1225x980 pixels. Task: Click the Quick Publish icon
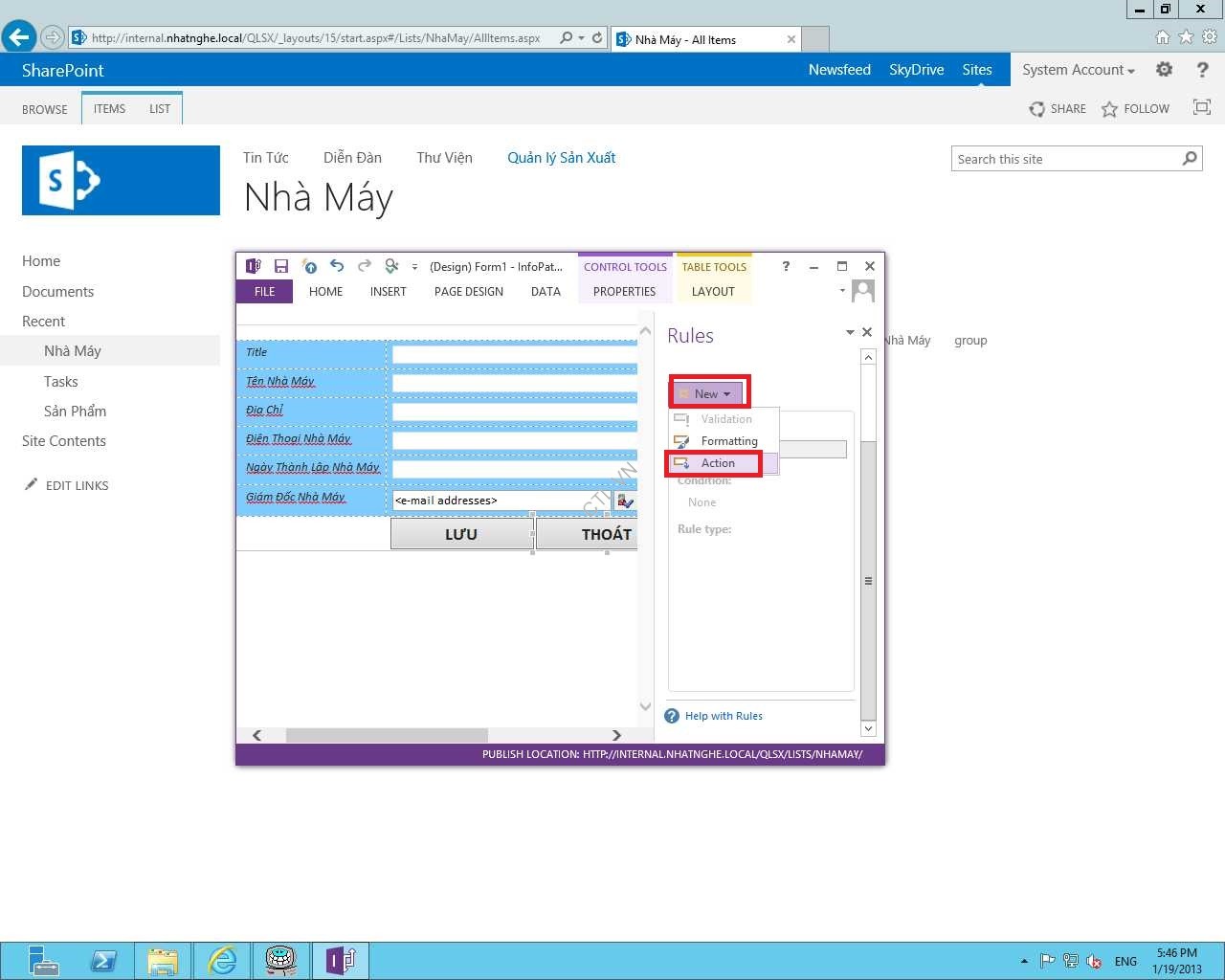pos(309,267)
